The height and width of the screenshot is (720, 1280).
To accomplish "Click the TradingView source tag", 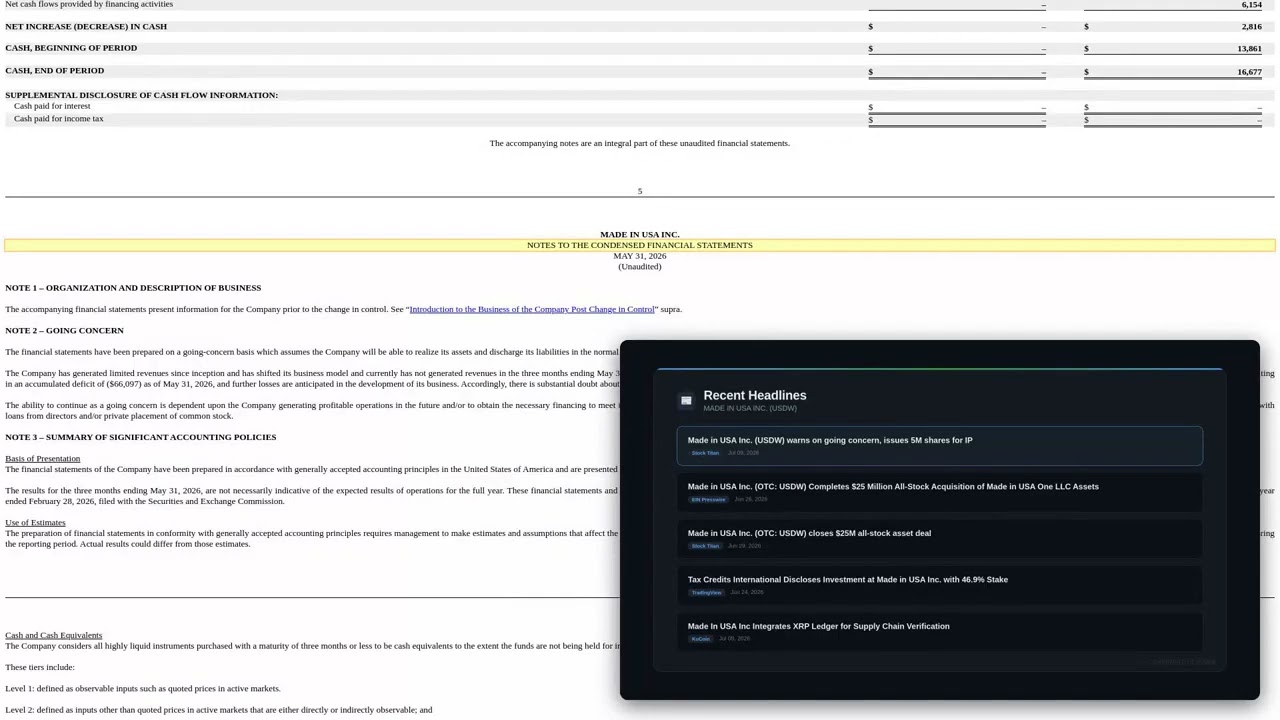I will (706, 592).
